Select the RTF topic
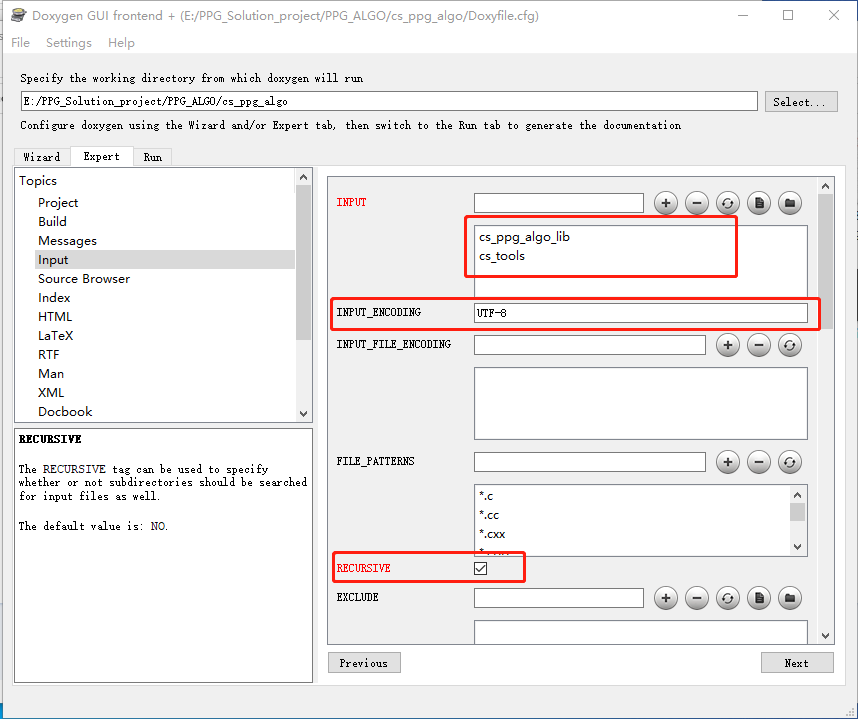The image size is (858, 719). coord(49,355)
